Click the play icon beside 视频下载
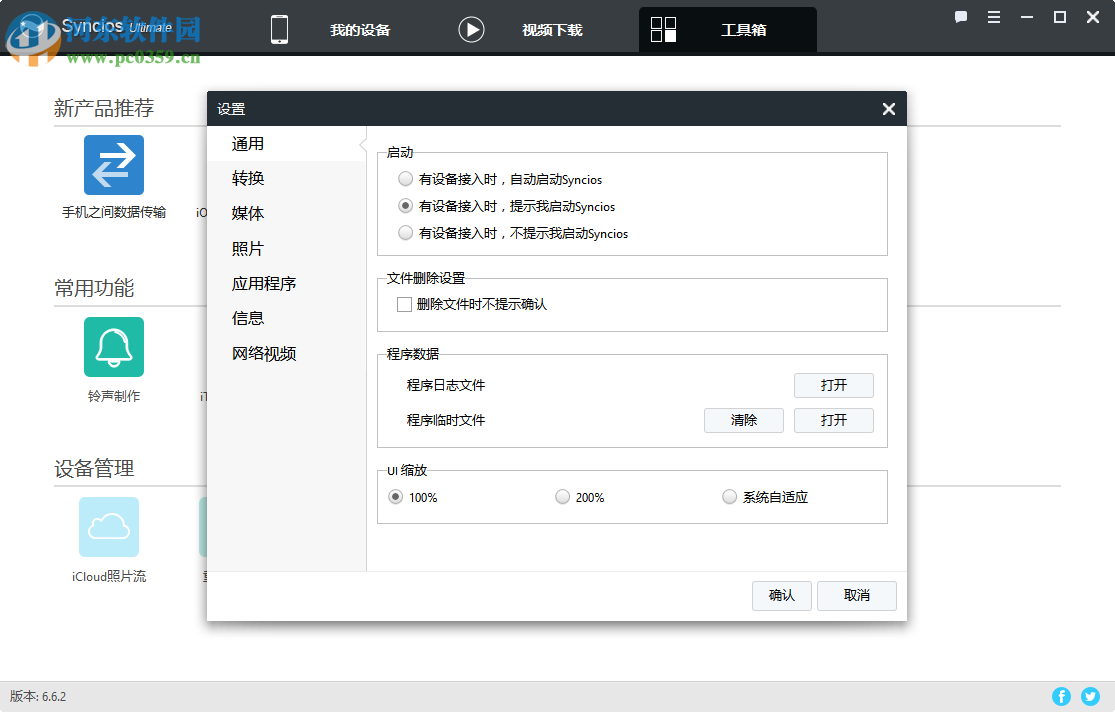The image size is (1115, 712). point(470,28)
